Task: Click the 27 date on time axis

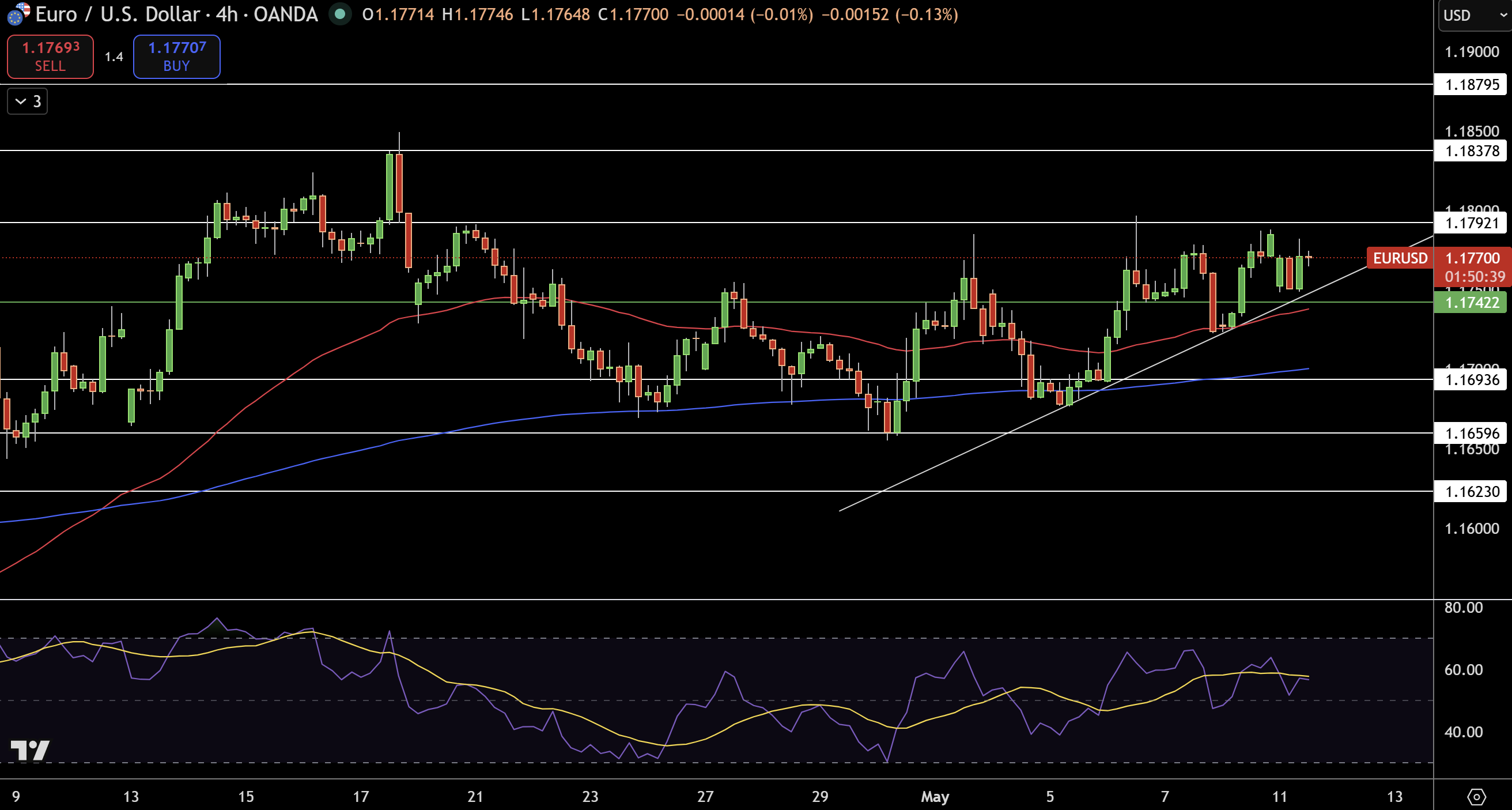Action: pyautogui.click(x=705, y=797)
